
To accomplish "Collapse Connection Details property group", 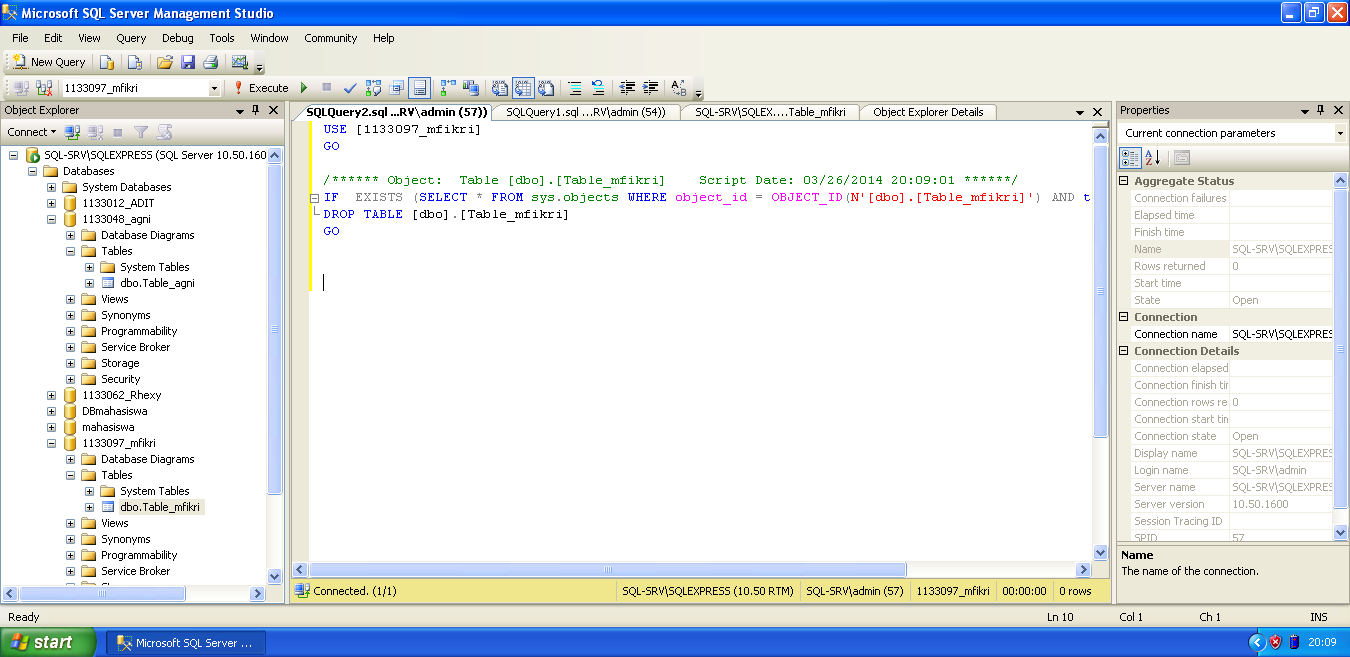I will [1124, 351].
